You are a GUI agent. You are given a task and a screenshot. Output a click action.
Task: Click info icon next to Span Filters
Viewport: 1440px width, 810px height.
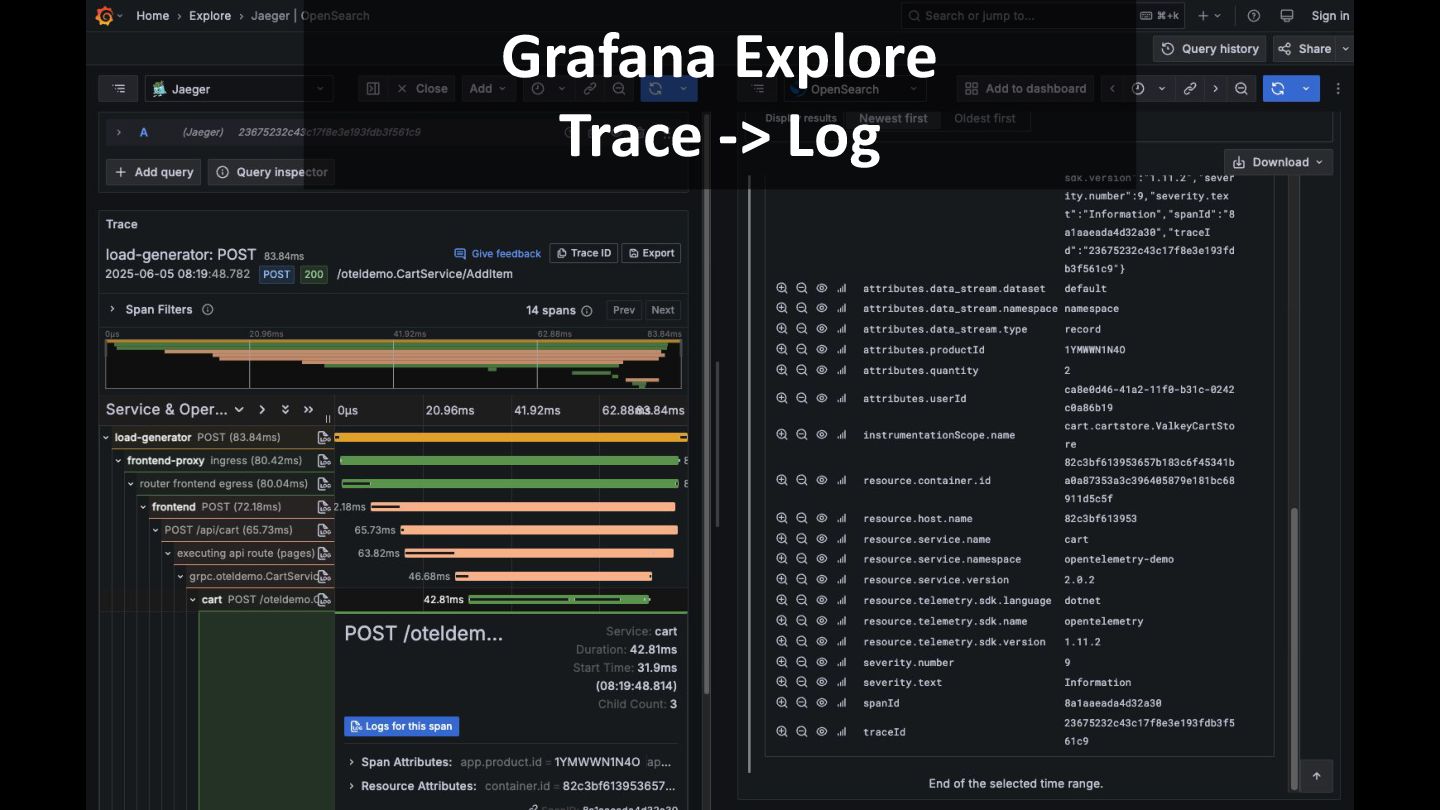(x=208, y=310)
